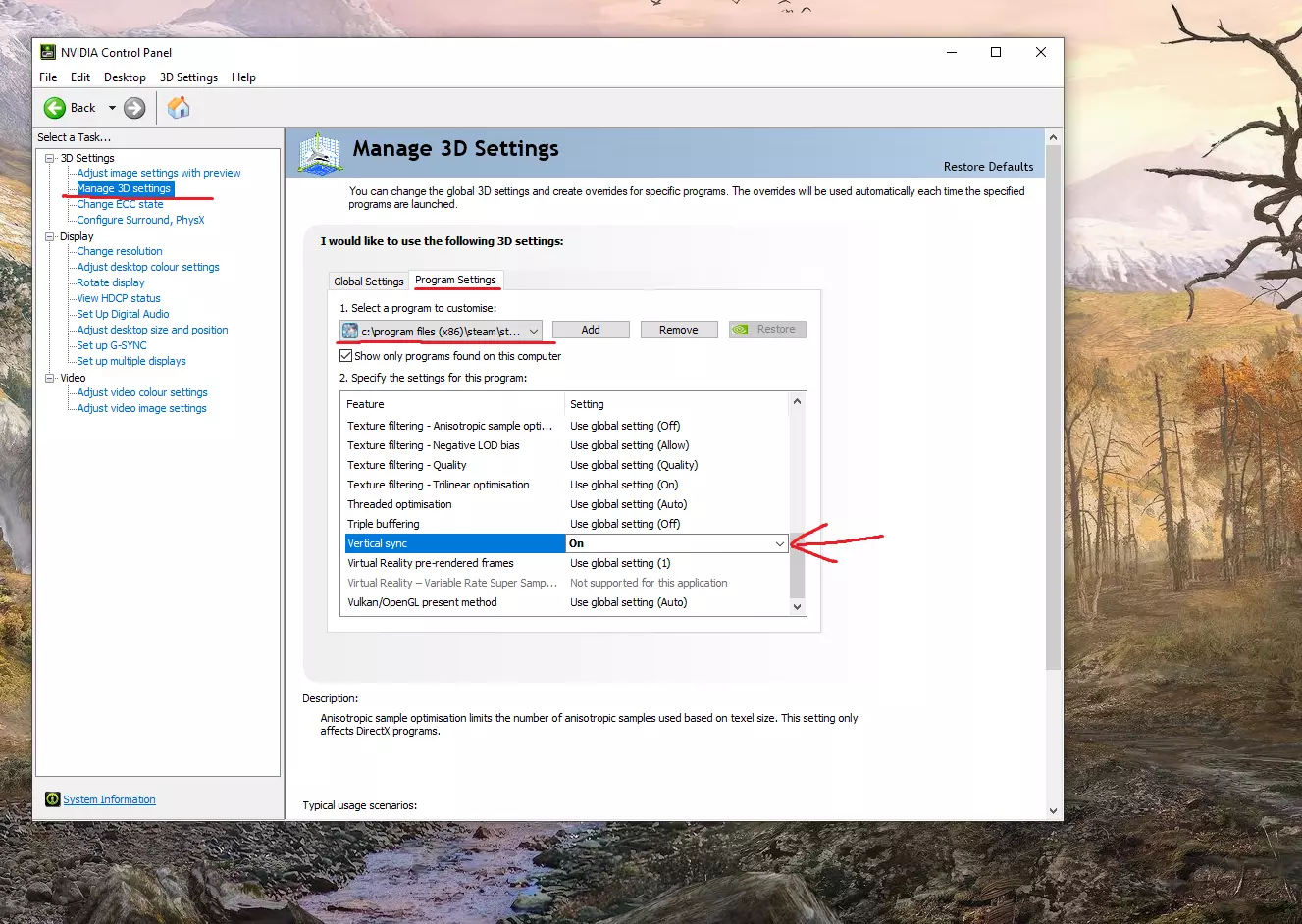Click the Restore button with NVIDIA logo
The height and width of the screenshot is (924, 1302).
(767, 330)
